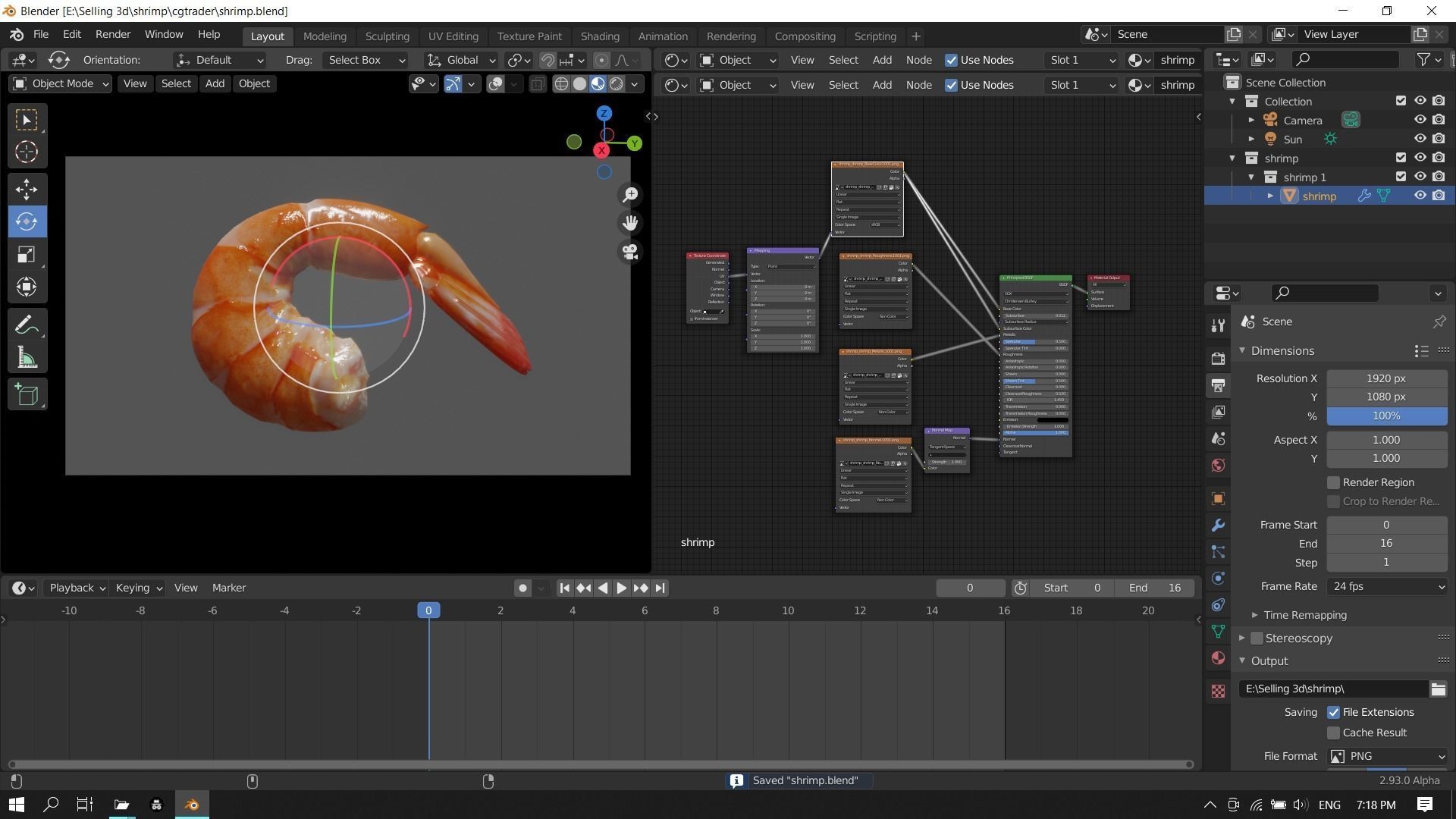
Task: Click the viewport pan hand icon
Action: tap(630, 223)
